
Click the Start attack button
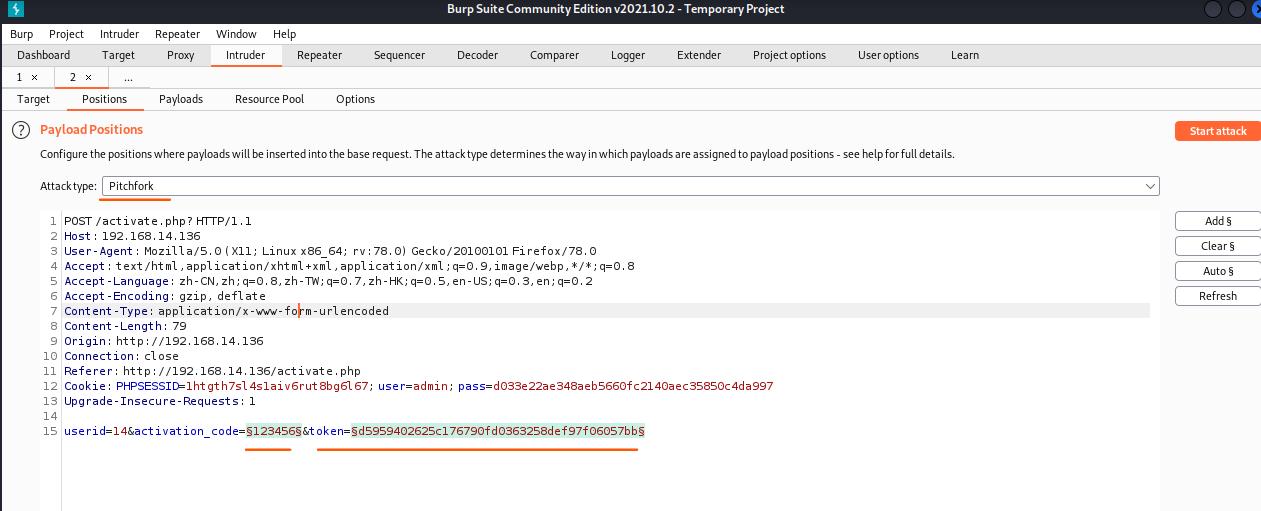pyautogui.click(x=1218, y=131)
